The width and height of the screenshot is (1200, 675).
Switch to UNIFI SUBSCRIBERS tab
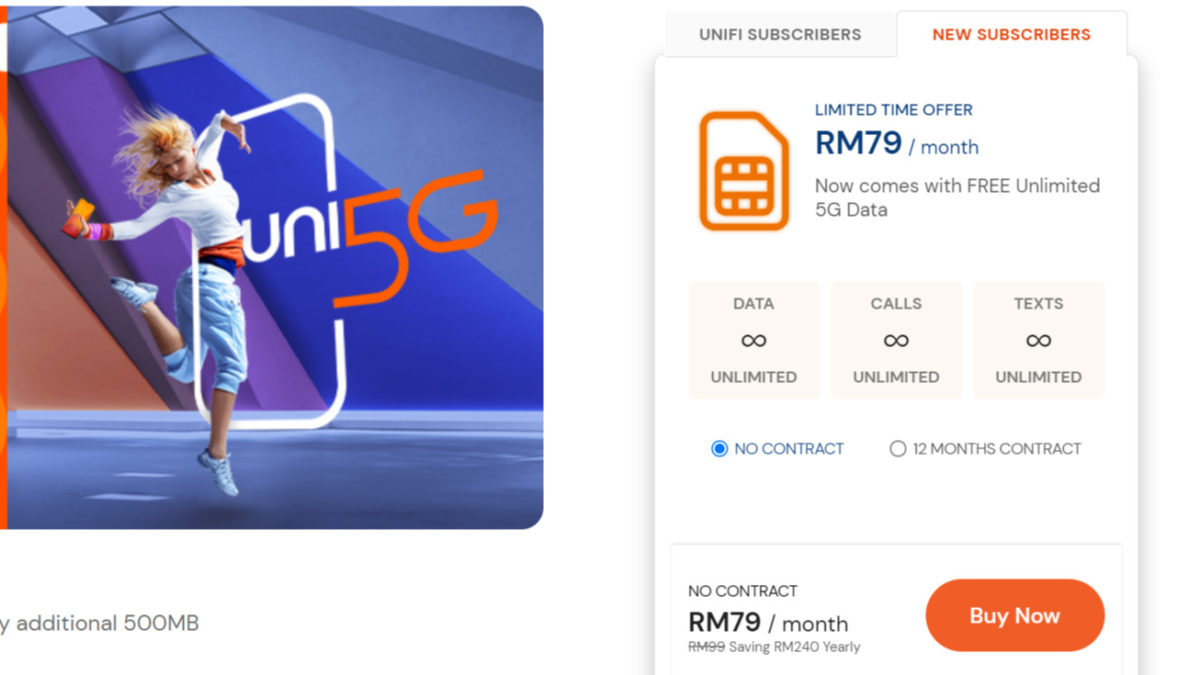click(x=780, y=34)
